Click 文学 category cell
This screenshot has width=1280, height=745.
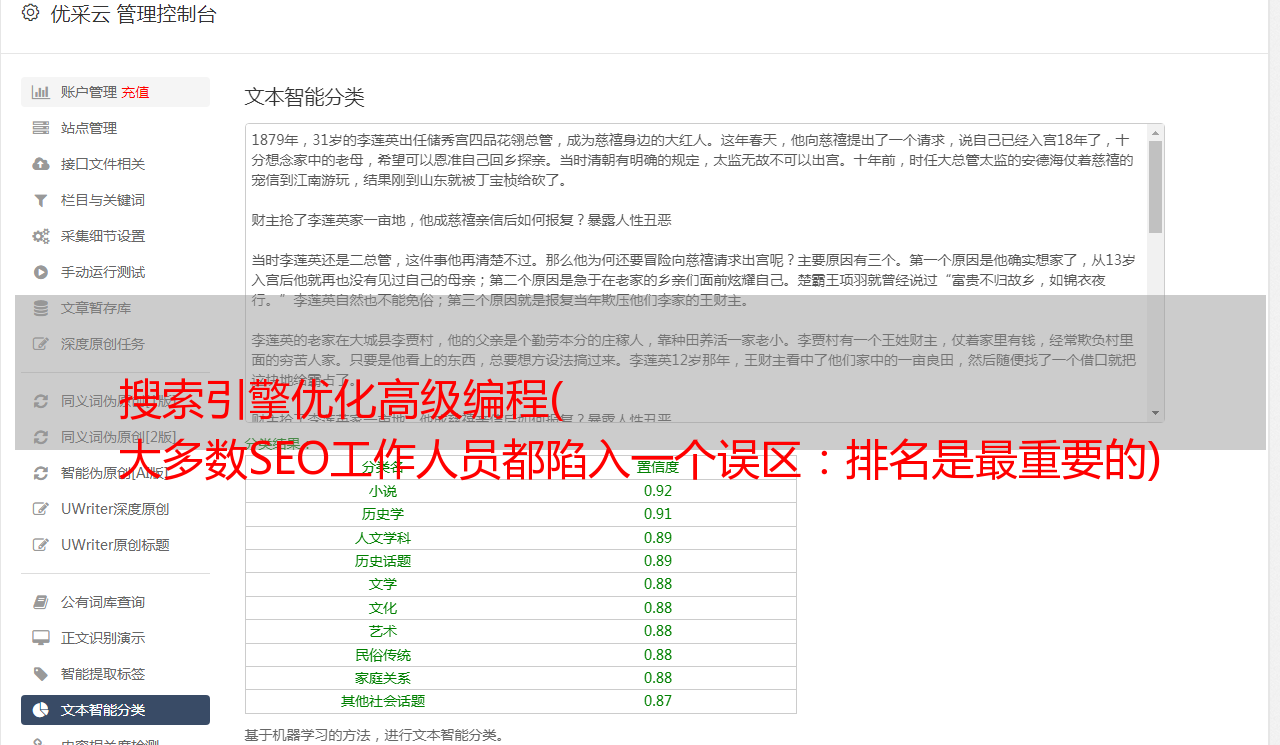click(383, 584)
